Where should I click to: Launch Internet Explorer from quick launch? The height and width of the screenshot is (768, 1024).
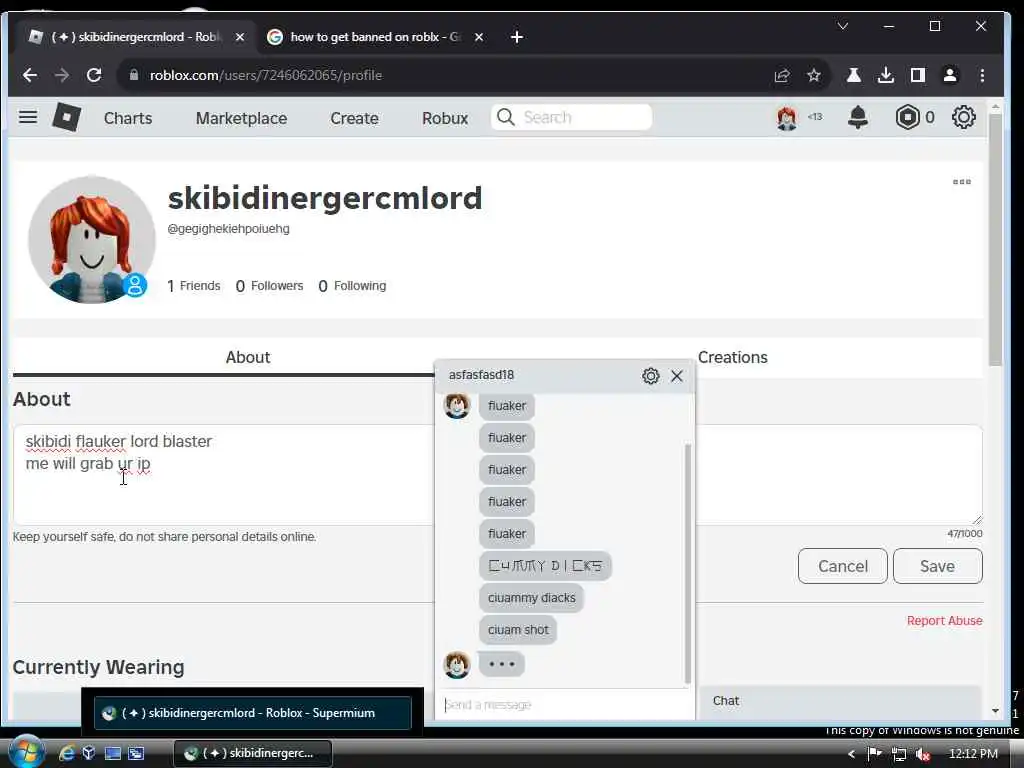[66, 754]
